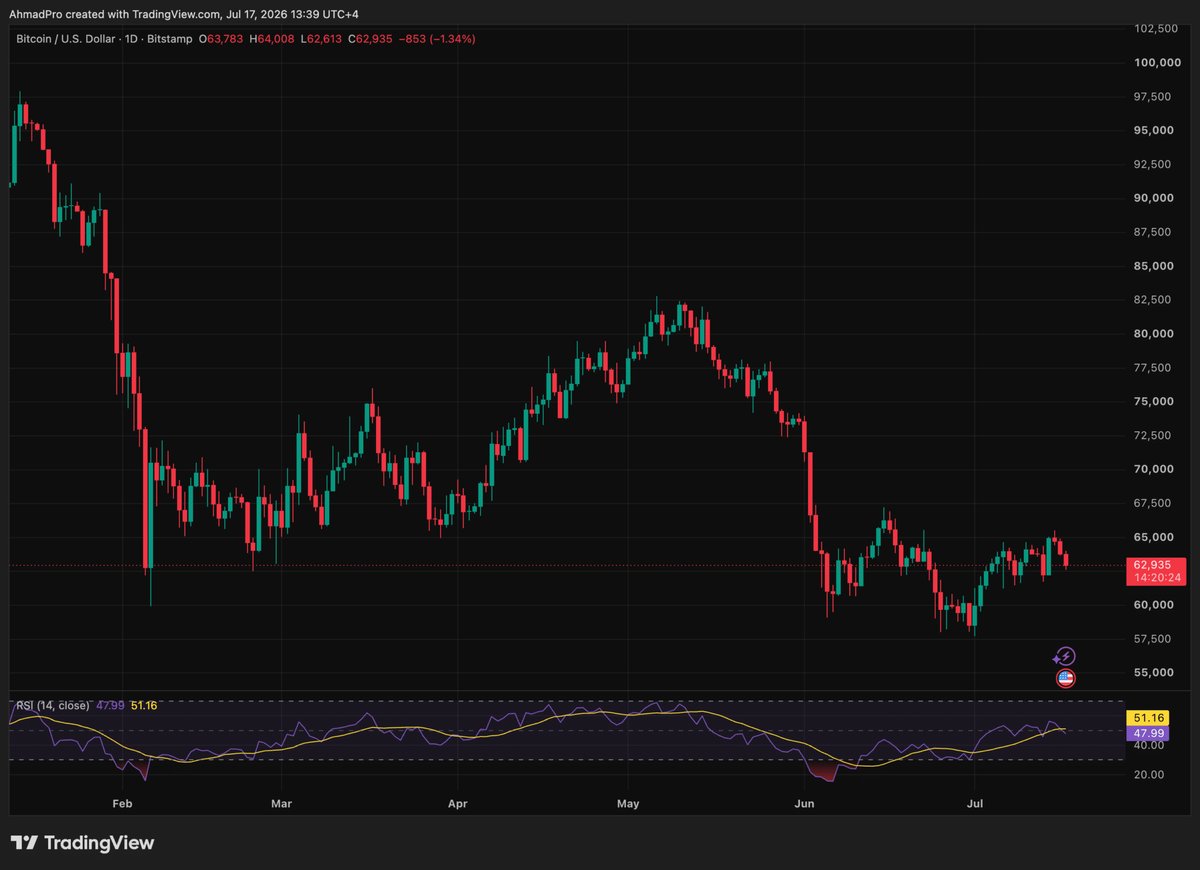Click the Mar label on time axis
The image size is (1200, 870).
[x=282, y=803]
